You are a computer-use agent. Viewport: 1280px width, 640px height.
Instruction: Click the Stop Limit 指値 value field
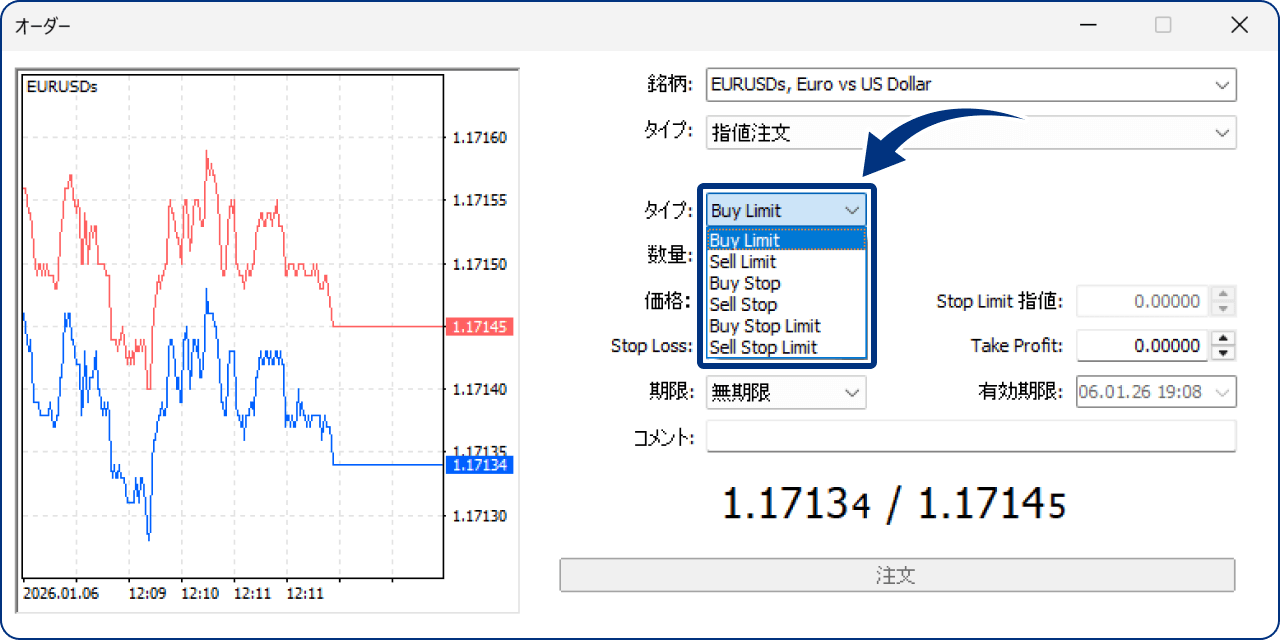pyautogui.click(x=1140, y=301)
